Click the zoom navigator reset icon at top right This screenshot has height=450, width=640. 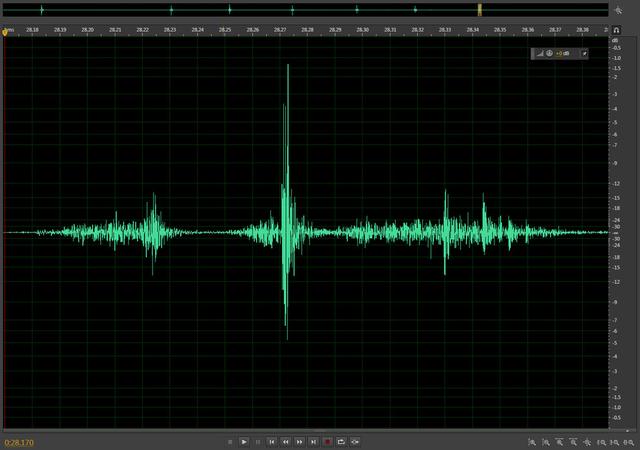click(619, 10)
